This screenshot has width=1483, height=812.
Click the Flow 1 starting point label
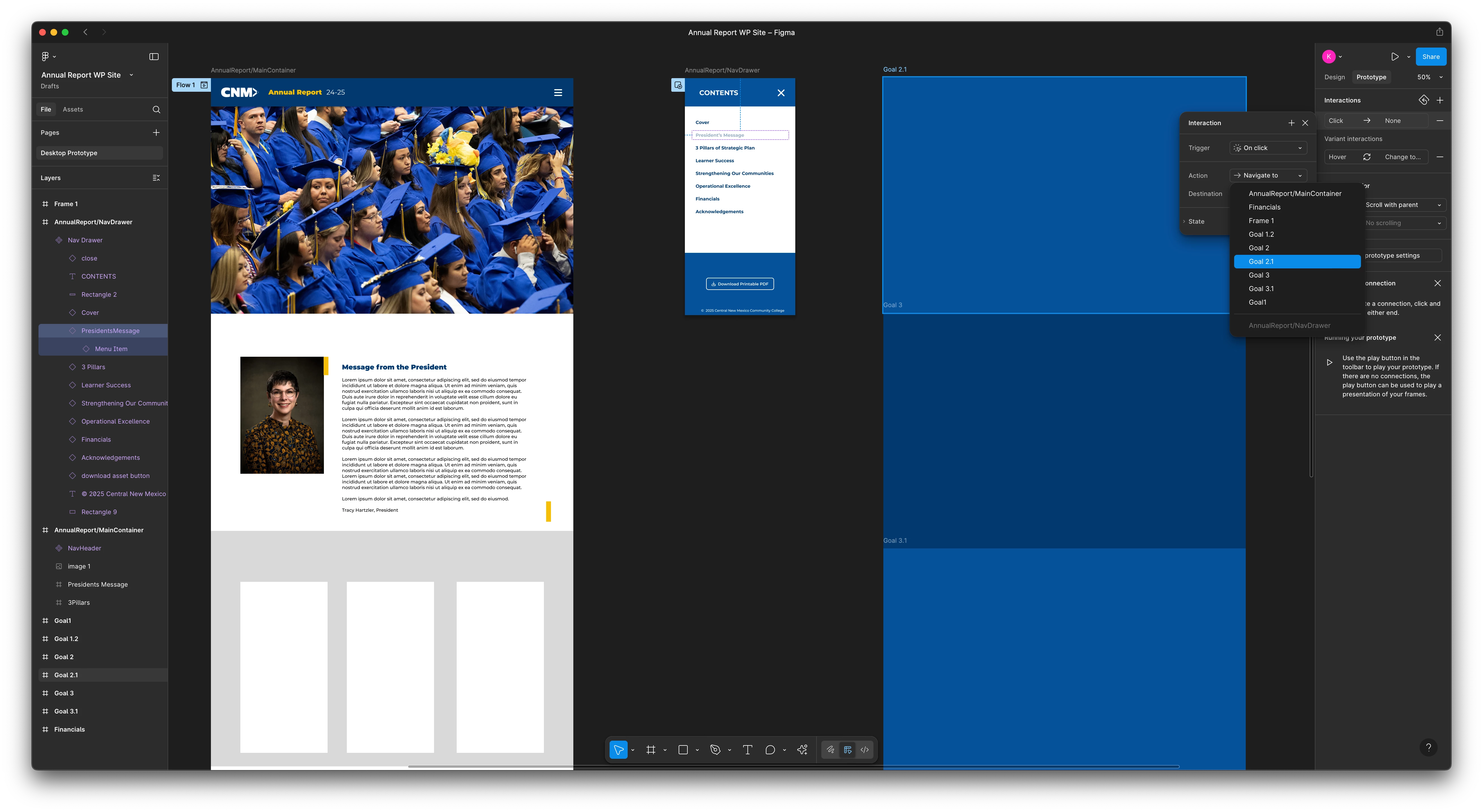click(185, 85)
